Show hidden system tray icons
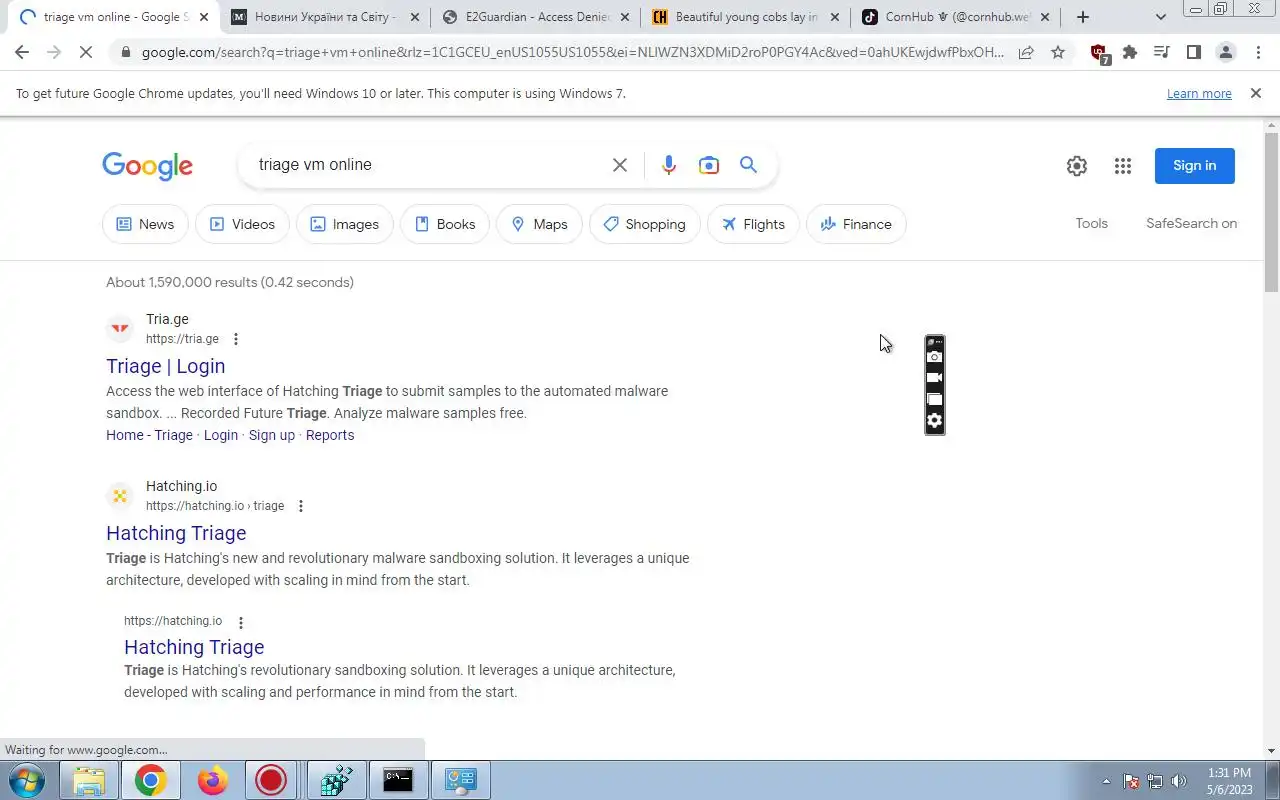Image resolution: width=1280 pixels, height=800 pixels. point(1106,781)
